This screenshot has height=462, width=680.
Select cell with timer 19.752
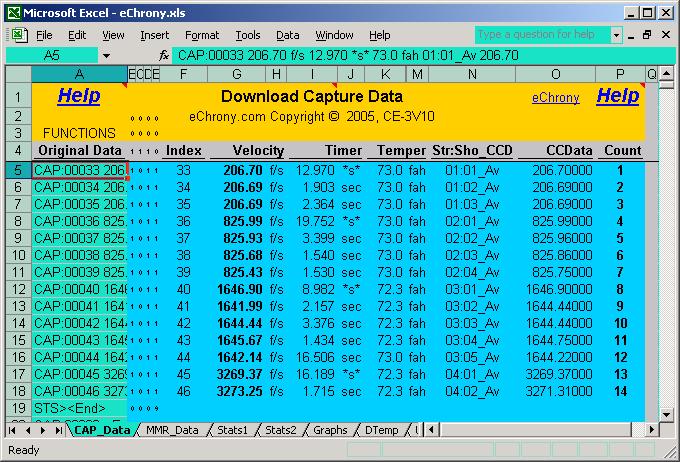coord(312,221)
